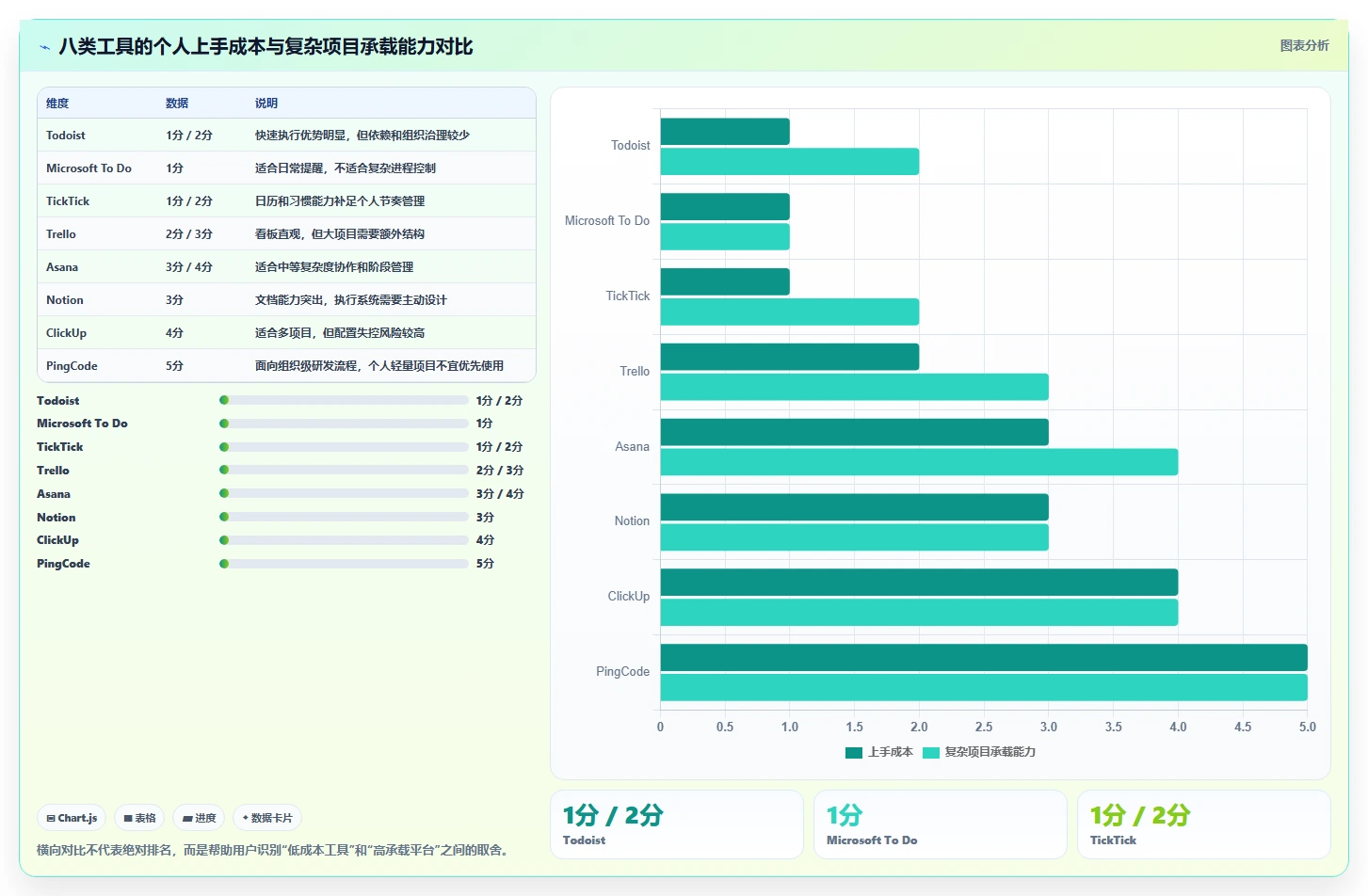Click the Chart.js chip
The image size is (1368, 896).
click(x=72, y=818)
